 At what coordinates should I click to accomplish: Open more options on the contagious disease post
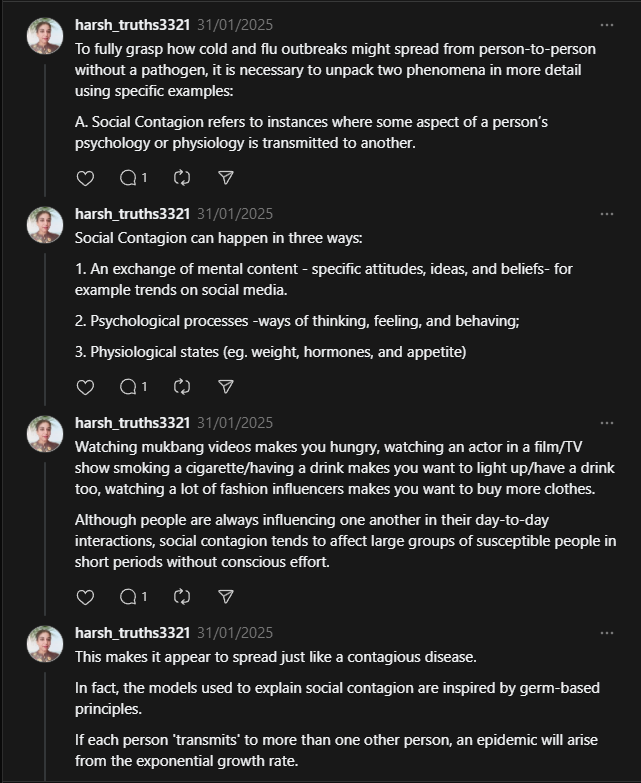click(x=607, y=633)
